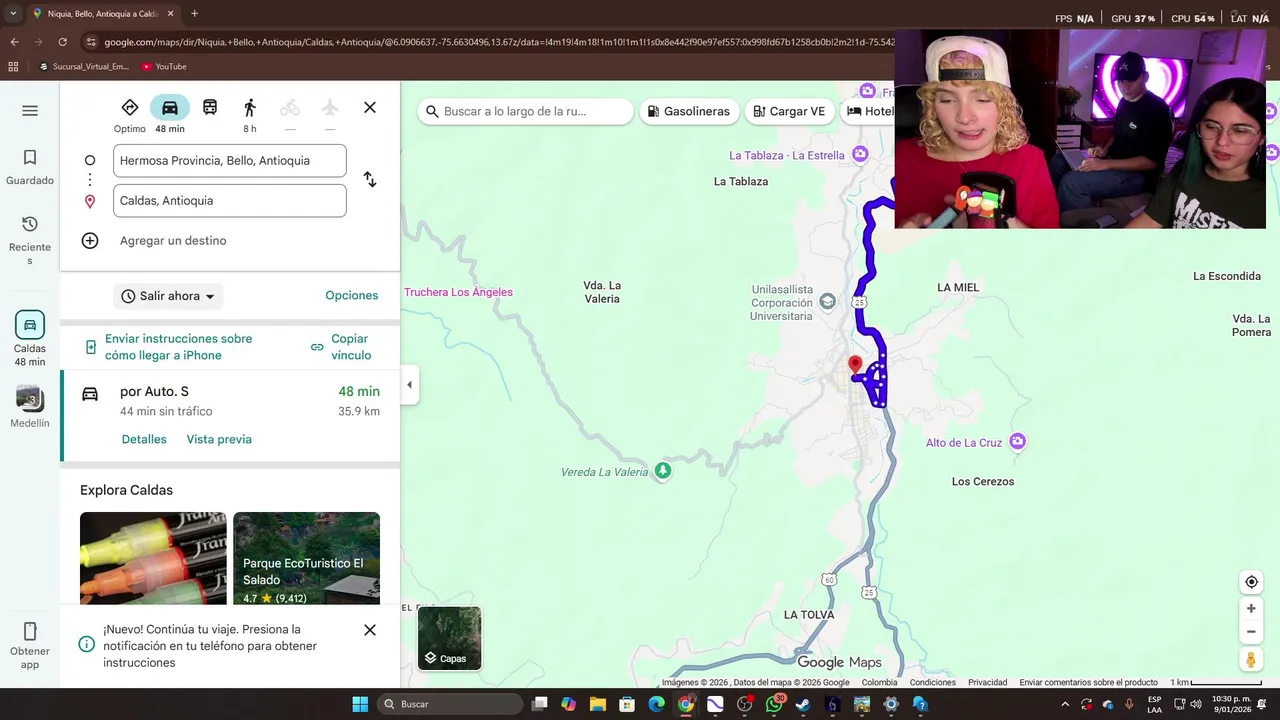Click the Alto de La Cruz marker
1280x720 pixels.
[x=1018, y=442]
